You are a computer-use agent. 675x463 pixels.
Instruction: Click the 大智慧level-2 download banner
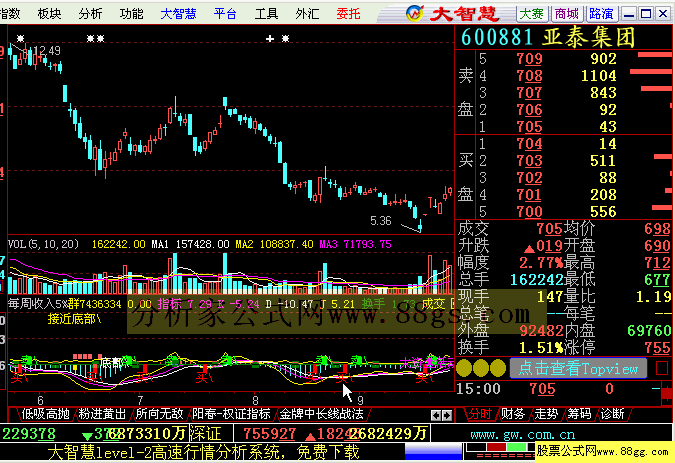(203, 452)
